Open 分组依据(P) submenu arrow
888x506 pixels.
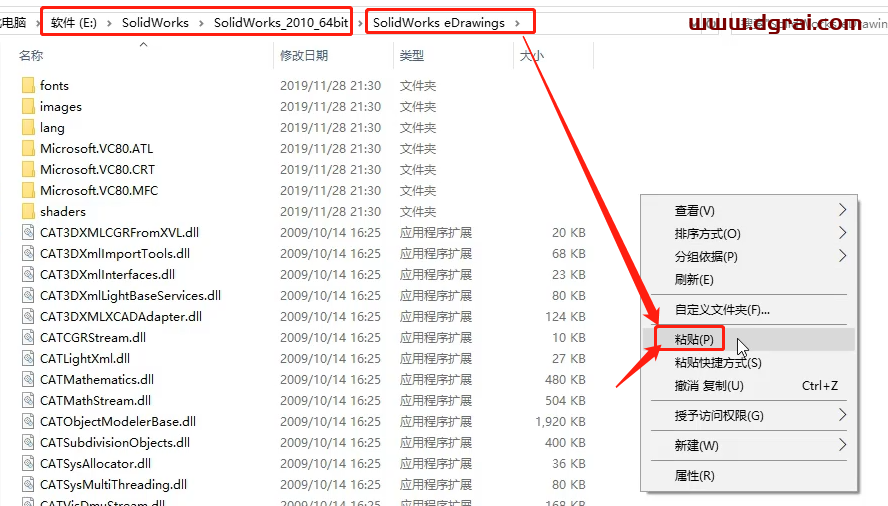click(843, 256)
